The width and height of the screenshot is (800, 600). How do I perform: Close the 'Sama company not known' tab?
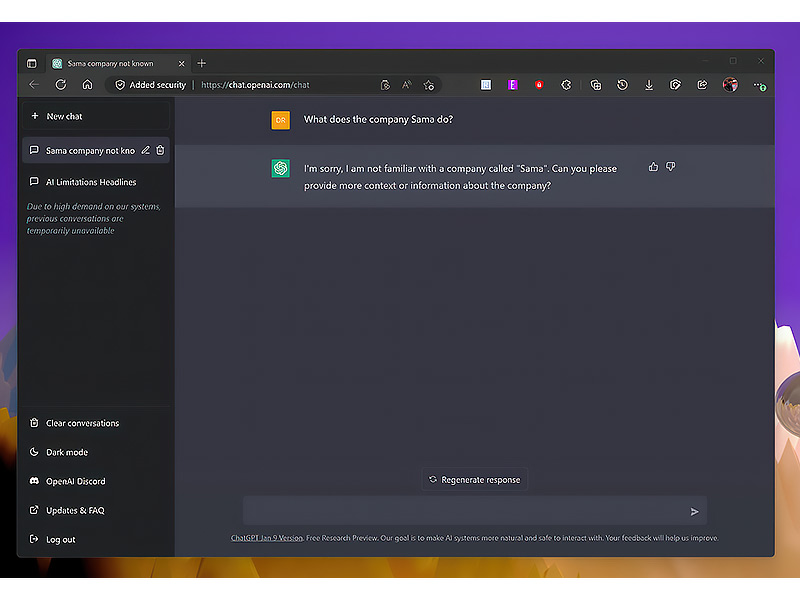181,63
